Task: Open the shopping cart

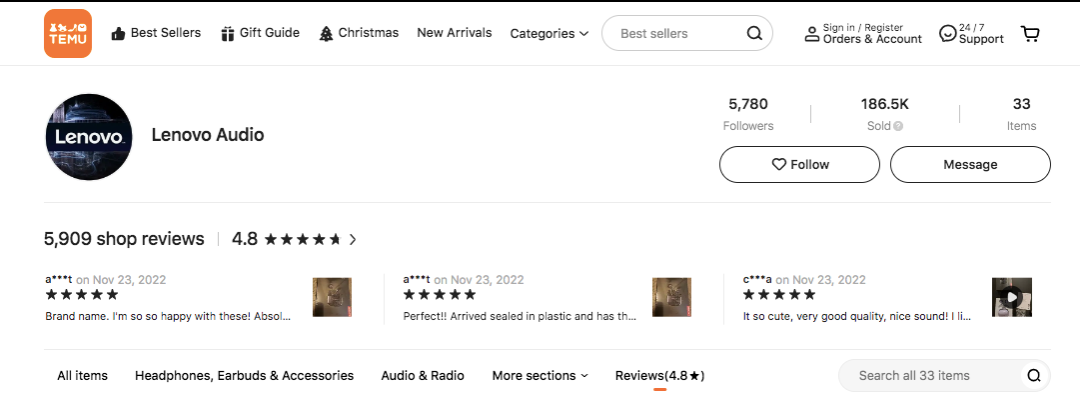Action: click(1030, 34)
